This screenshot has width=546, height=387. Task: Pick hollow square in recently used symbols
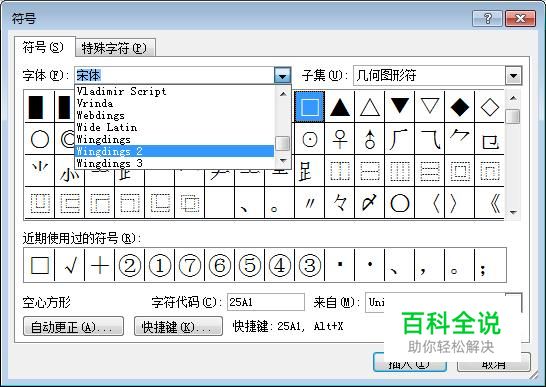[x=40, y=265]
